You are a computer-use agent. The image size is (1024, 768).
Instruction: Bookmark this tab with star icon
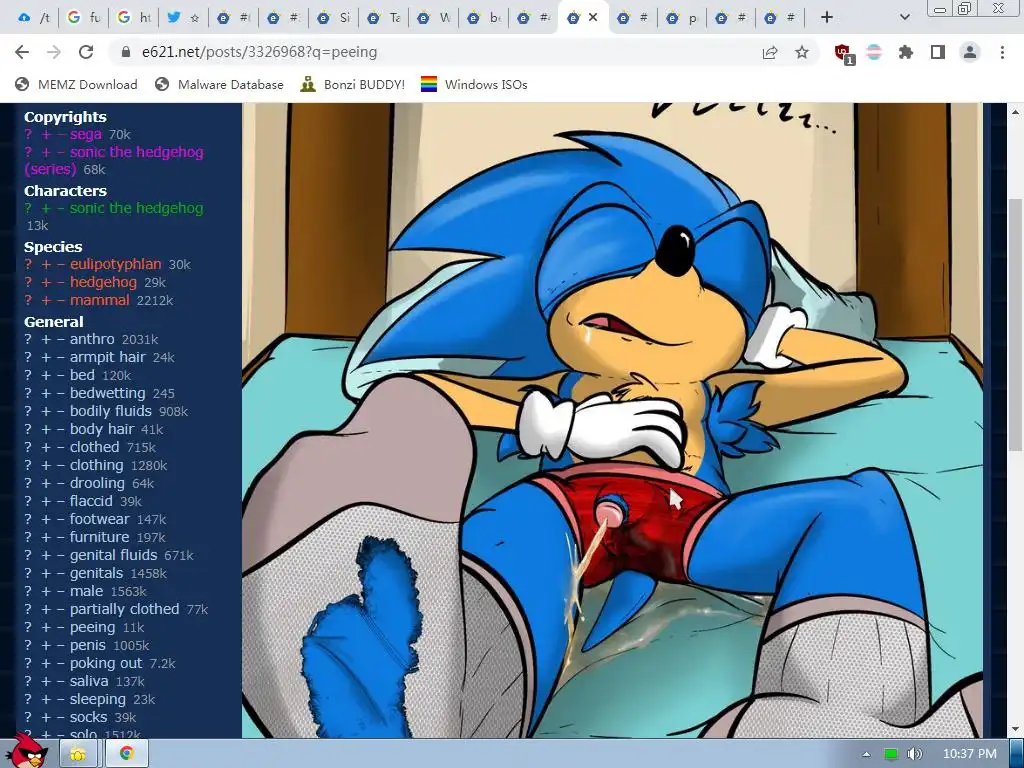click(x=802, y=52)
